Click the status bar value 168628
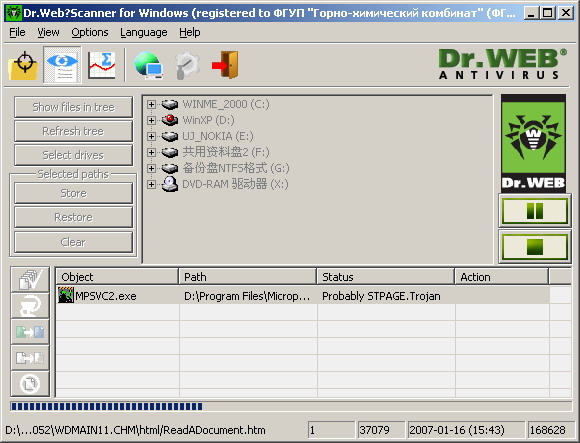 [551, 430]
